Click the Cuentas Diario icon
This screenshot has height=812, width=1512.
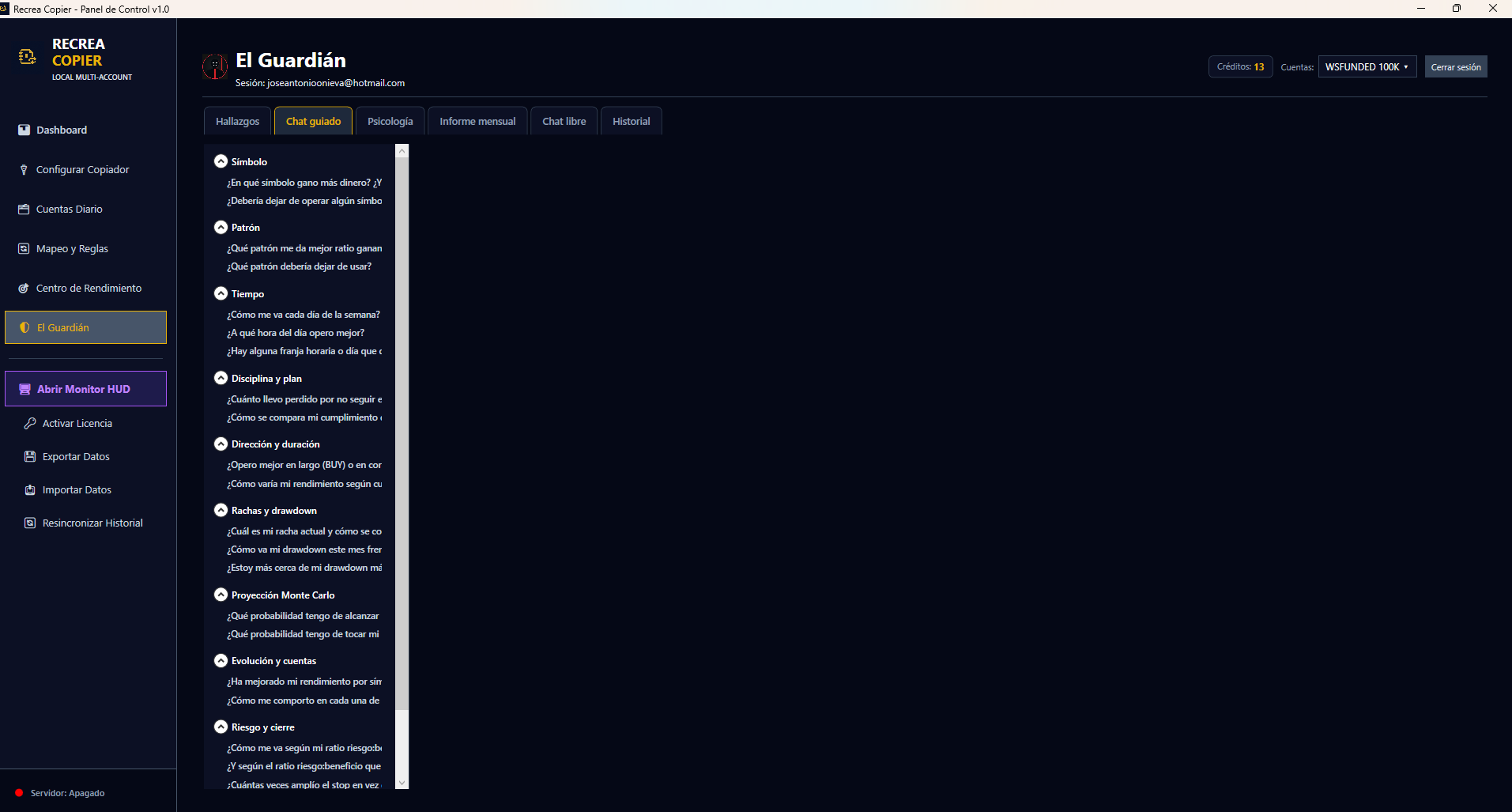tap(24, 209)
